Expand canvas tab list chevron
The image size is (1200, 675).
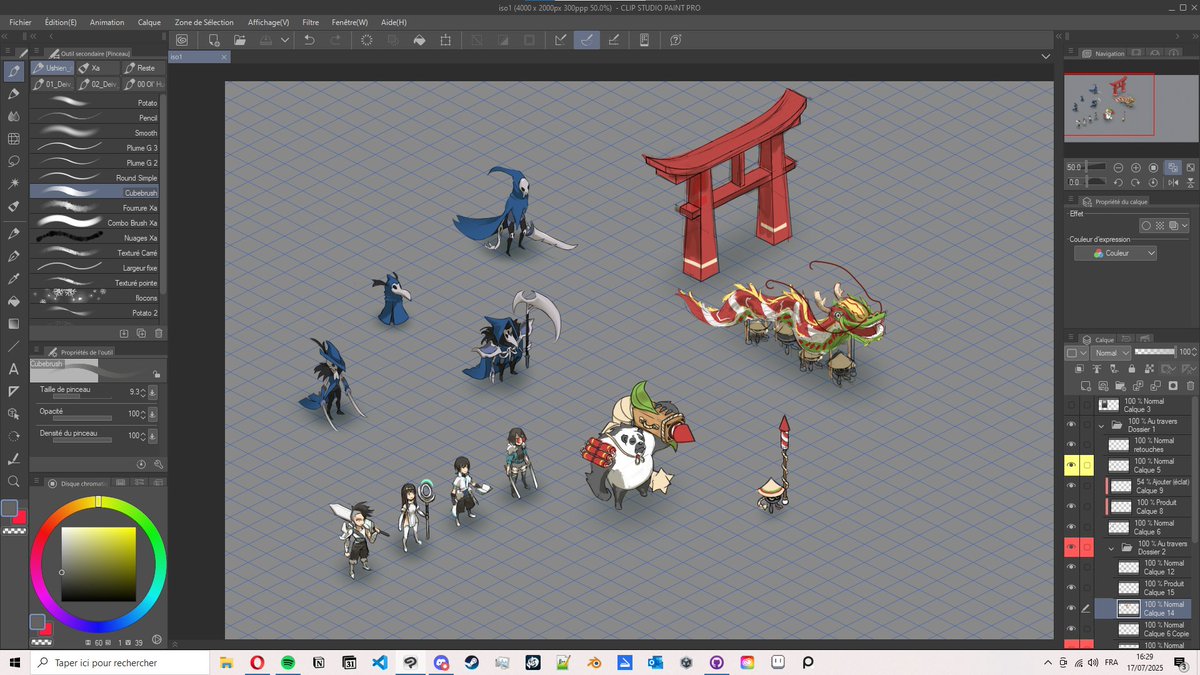pyautogui.click(x=1045, y=57)
